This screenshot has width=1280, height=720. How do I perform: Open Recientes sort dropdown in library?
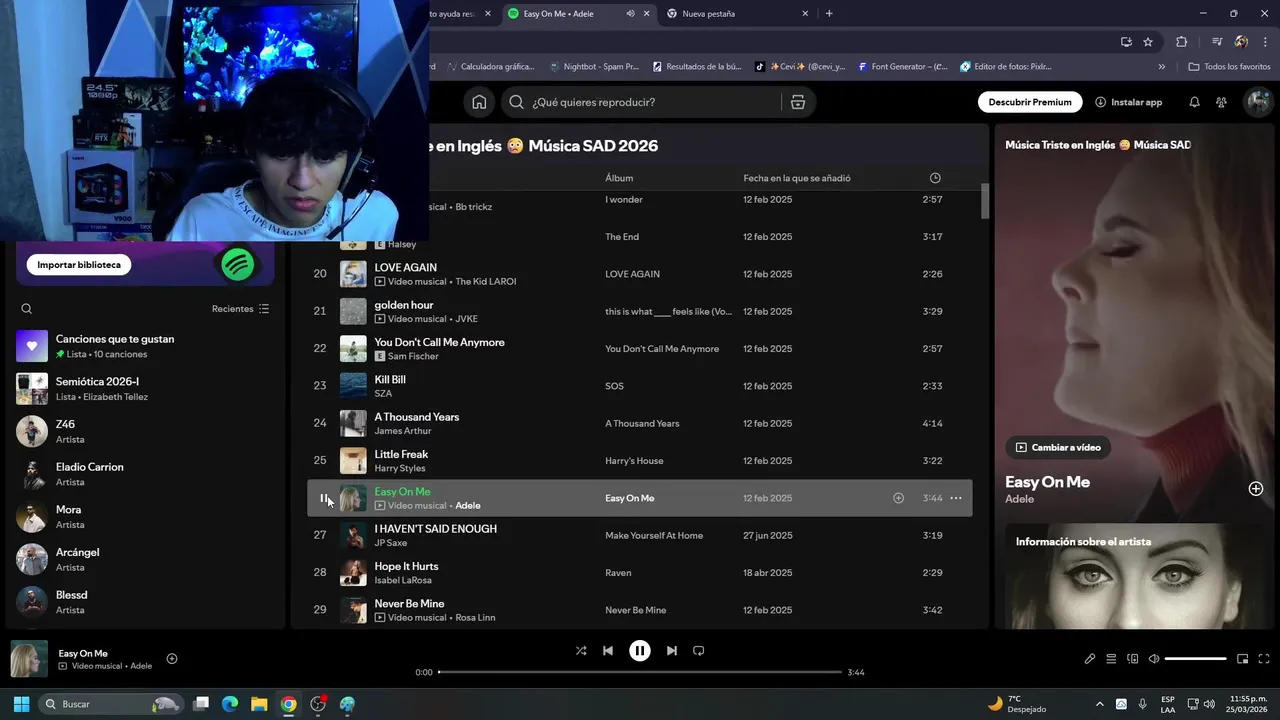pos(241,309)
